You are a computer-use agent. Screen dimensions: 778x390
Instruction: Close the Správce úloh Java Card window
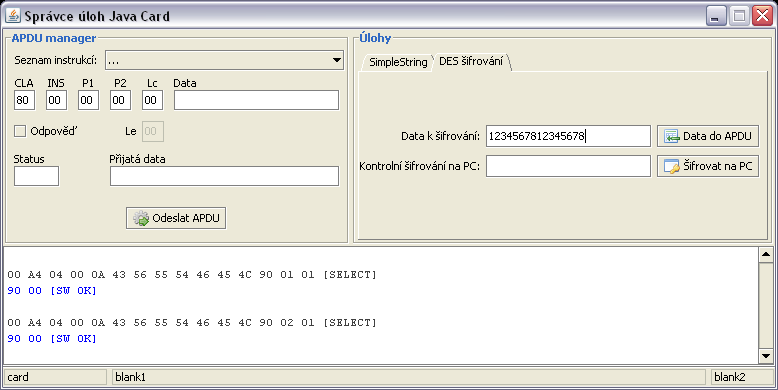tap(763, 16)
